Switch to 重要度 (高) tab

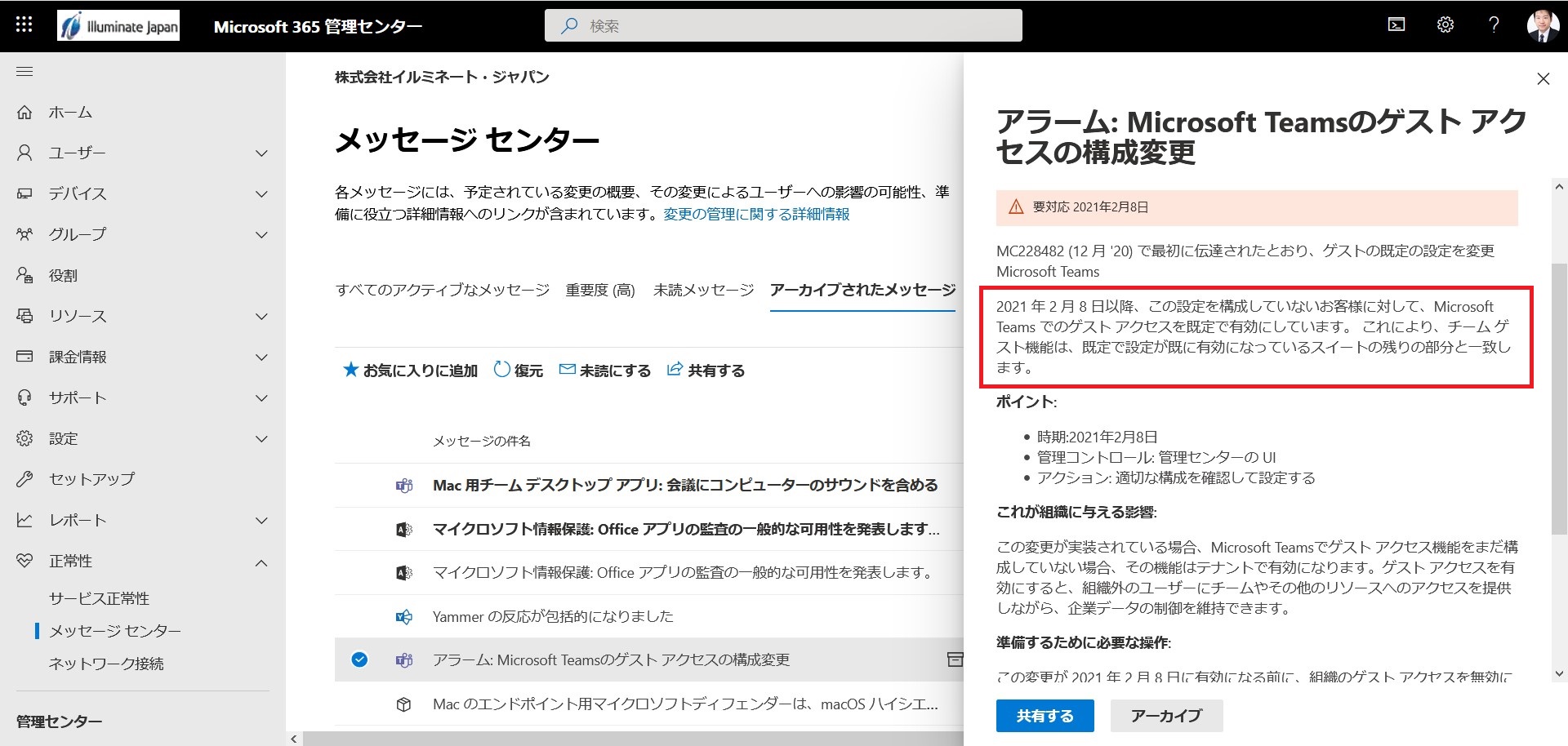(600, 290)
